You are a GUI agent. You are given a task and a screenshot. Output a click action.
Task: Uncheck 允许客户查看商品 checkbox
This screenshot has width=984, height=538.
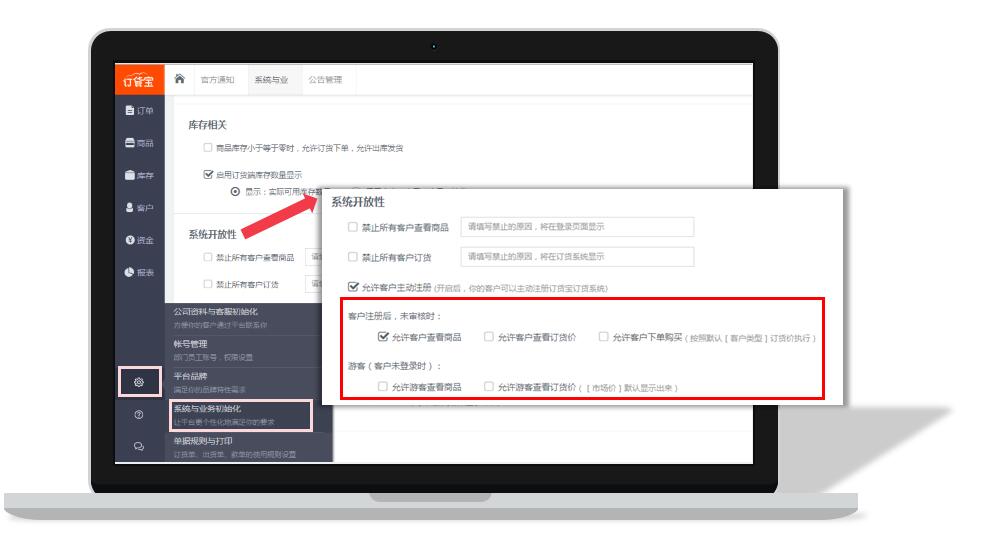[383, 336]
